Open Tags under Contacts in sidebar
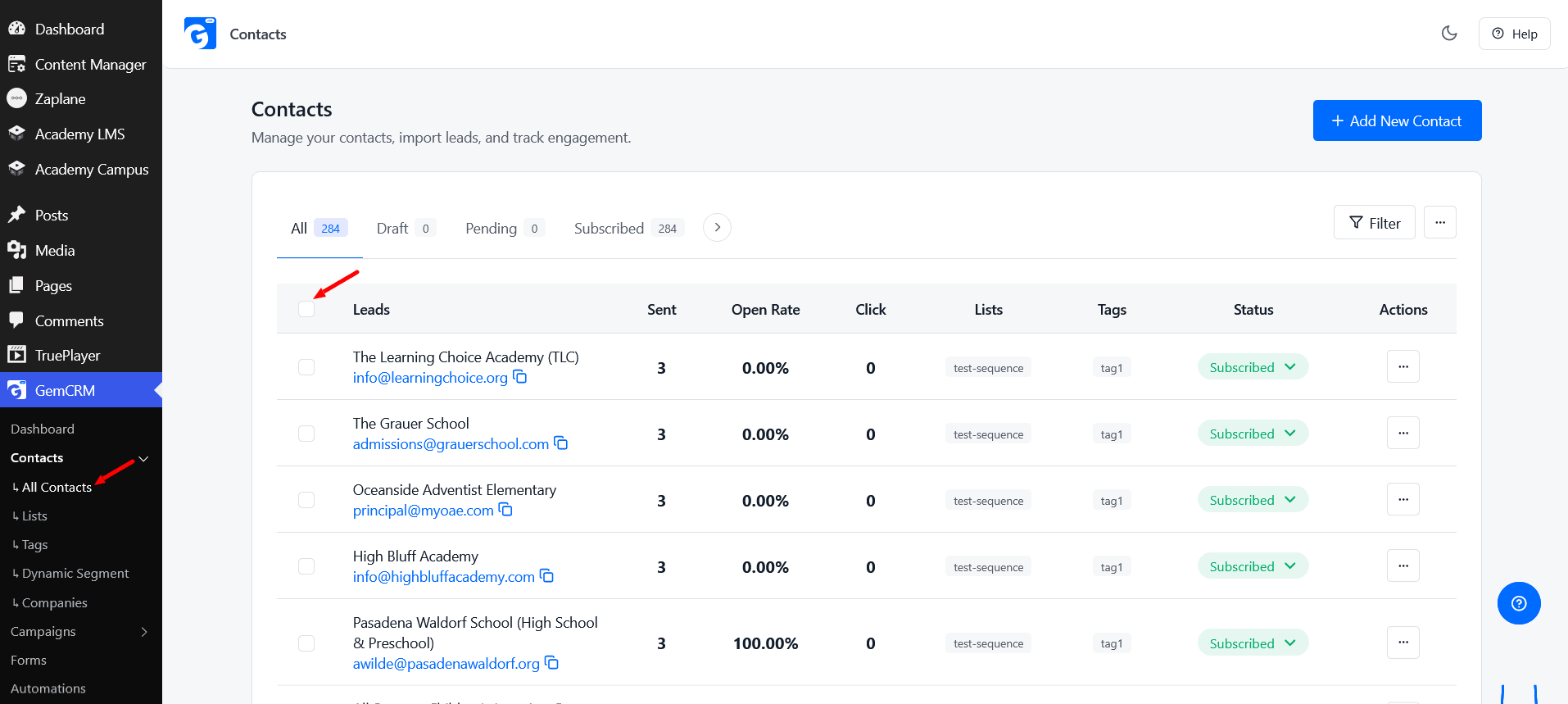1568x704 pixels. 34,545
